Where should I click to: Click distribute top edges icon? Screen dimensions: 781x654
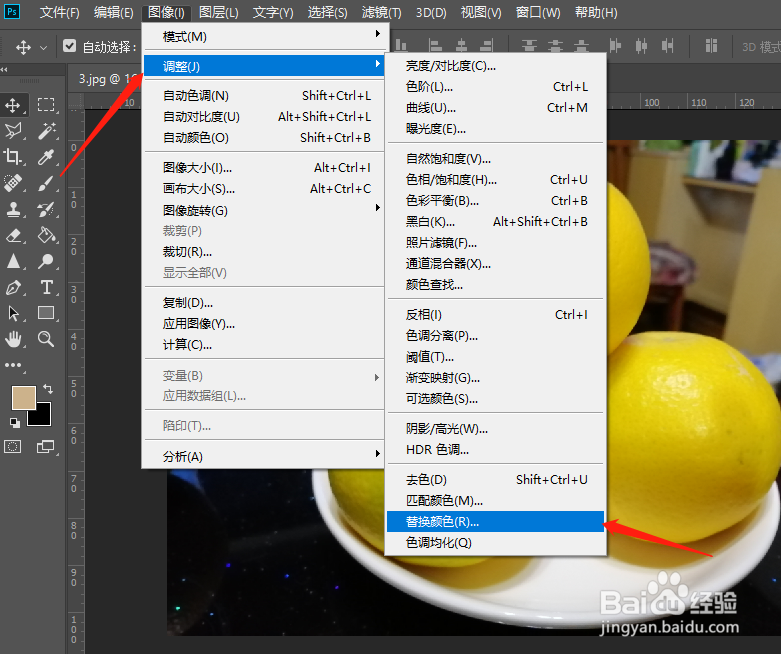coord(529,46)
